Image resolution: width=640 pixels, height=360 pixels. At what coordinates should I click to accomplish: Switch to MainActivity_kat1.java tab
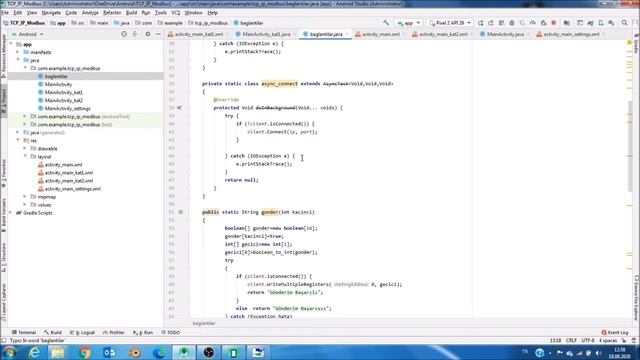click(x=266, y=34)
